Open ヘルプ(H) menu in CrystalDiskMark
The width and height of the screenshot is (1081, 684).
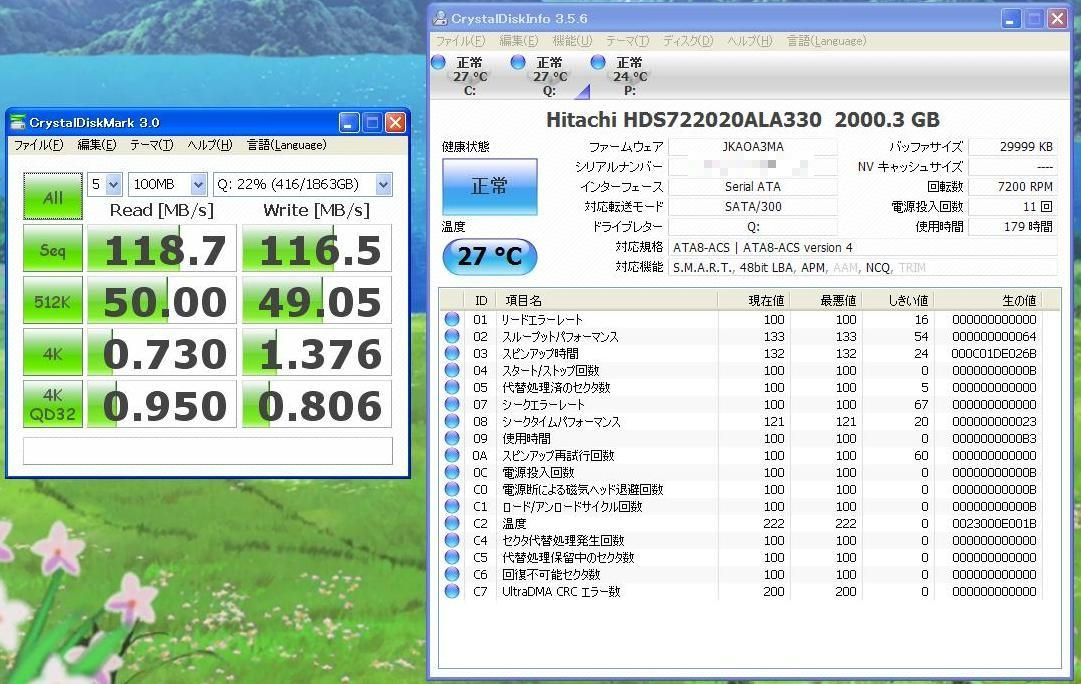click(x=210, y=145)
